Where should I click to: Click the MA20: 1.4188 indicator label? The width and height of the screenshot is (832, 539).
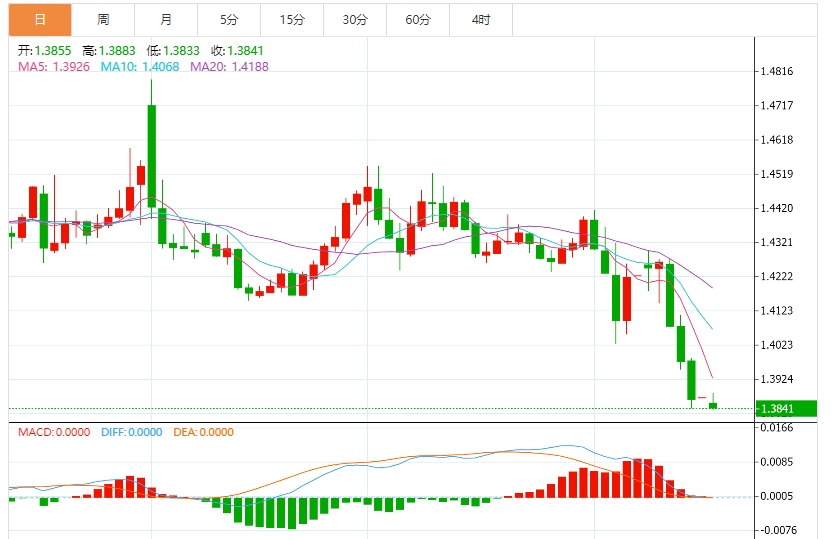tap(229, 66)
